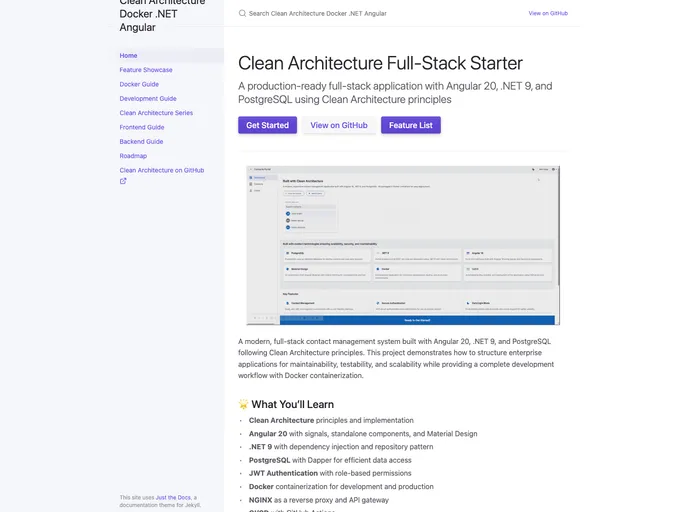Click the search magnifier icon
The height and width of the screenshot is (512, 688).
(242, 13)
